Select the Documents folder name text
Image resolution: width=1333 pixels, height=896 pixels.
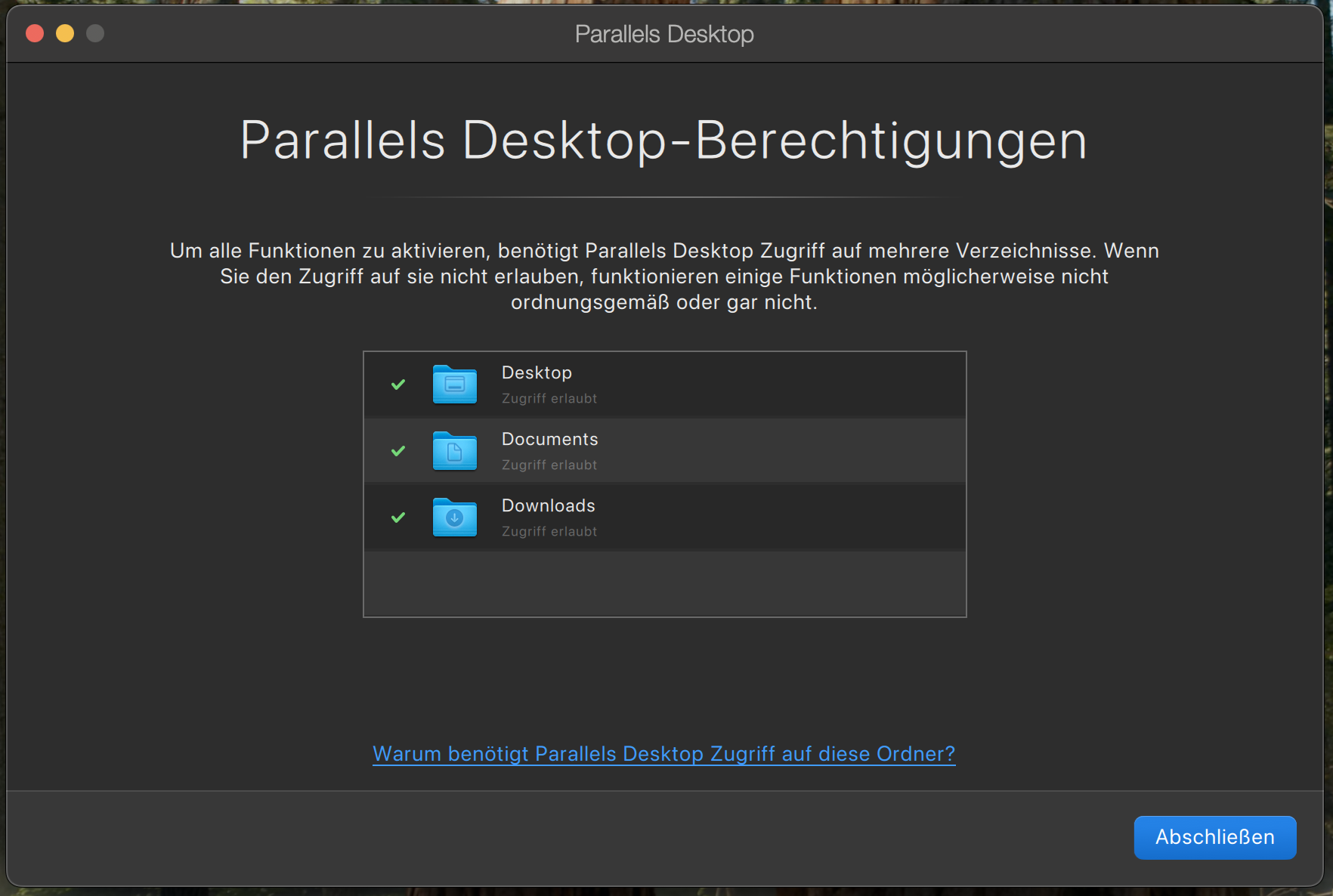click(x=549, y=439)
